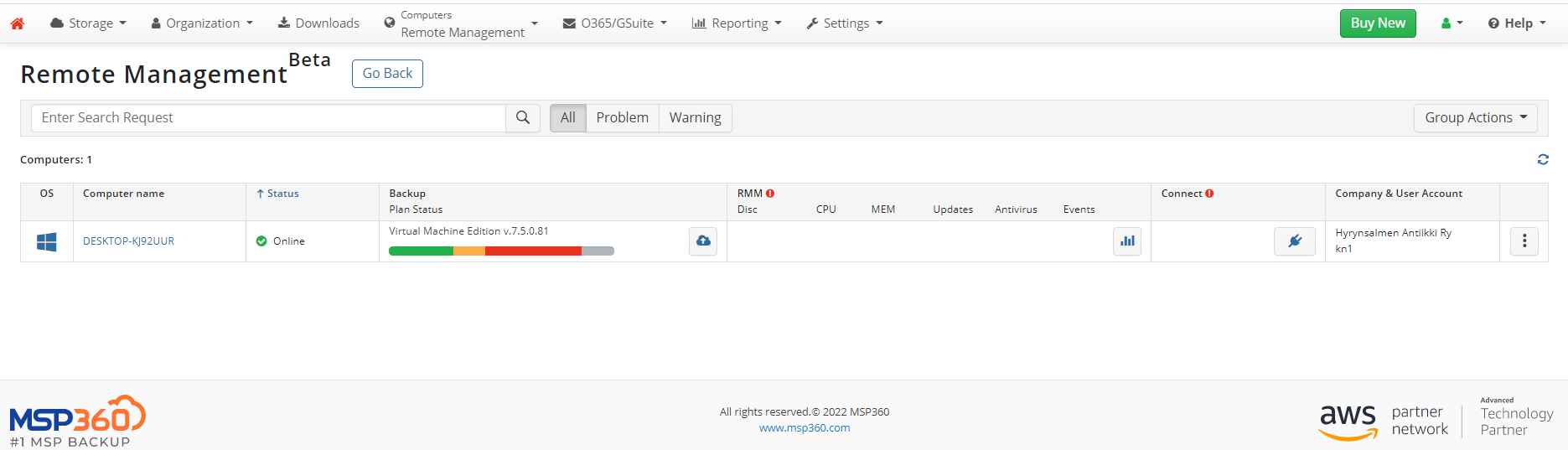The height and width of the screenshot is (450, 1568).
Task: Open the RMM chart statistics button
Action: 1127,241
